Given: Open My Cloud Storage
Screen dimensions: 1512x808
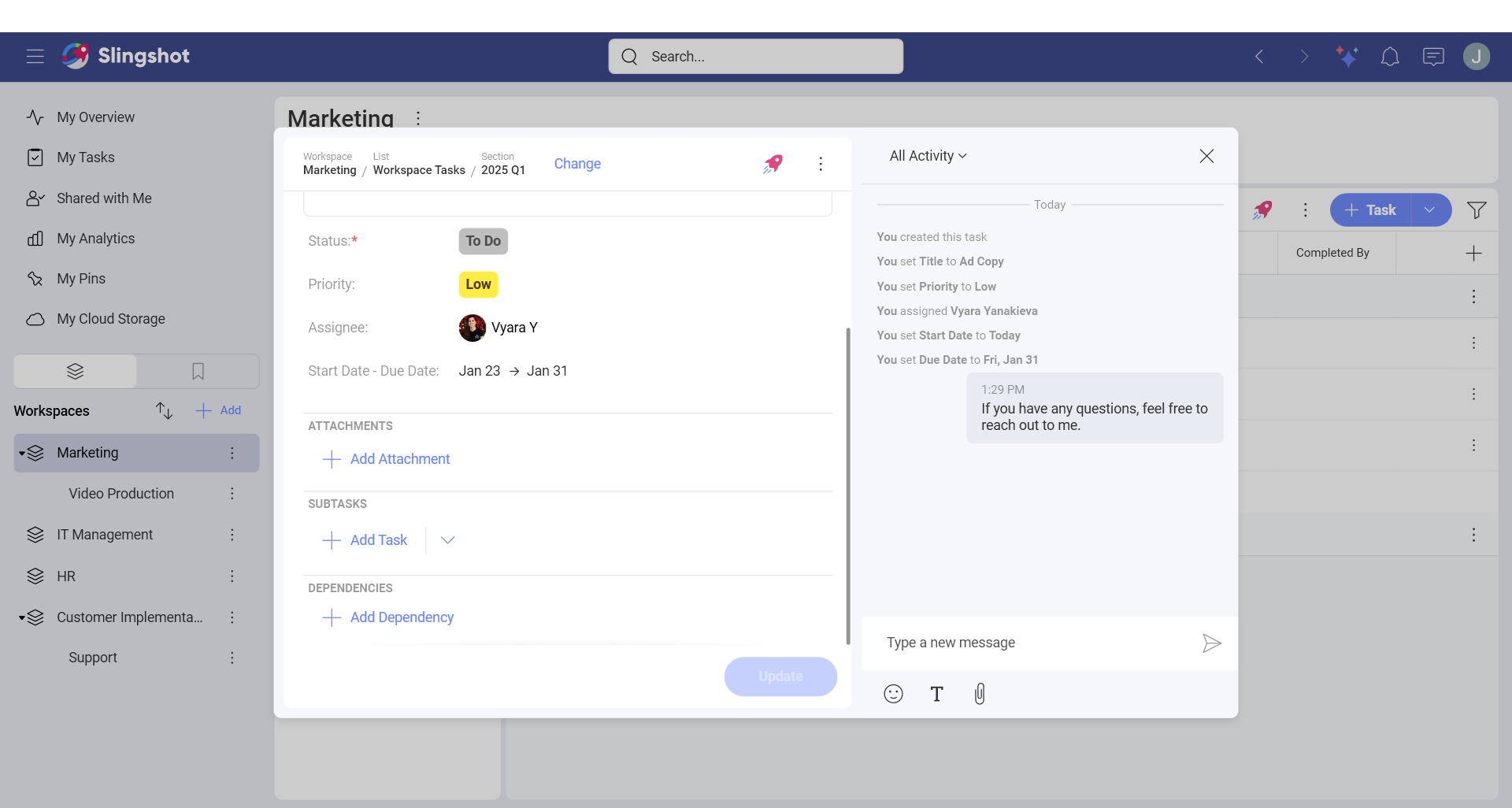Looking at the screenshot, I should (110, 319).
